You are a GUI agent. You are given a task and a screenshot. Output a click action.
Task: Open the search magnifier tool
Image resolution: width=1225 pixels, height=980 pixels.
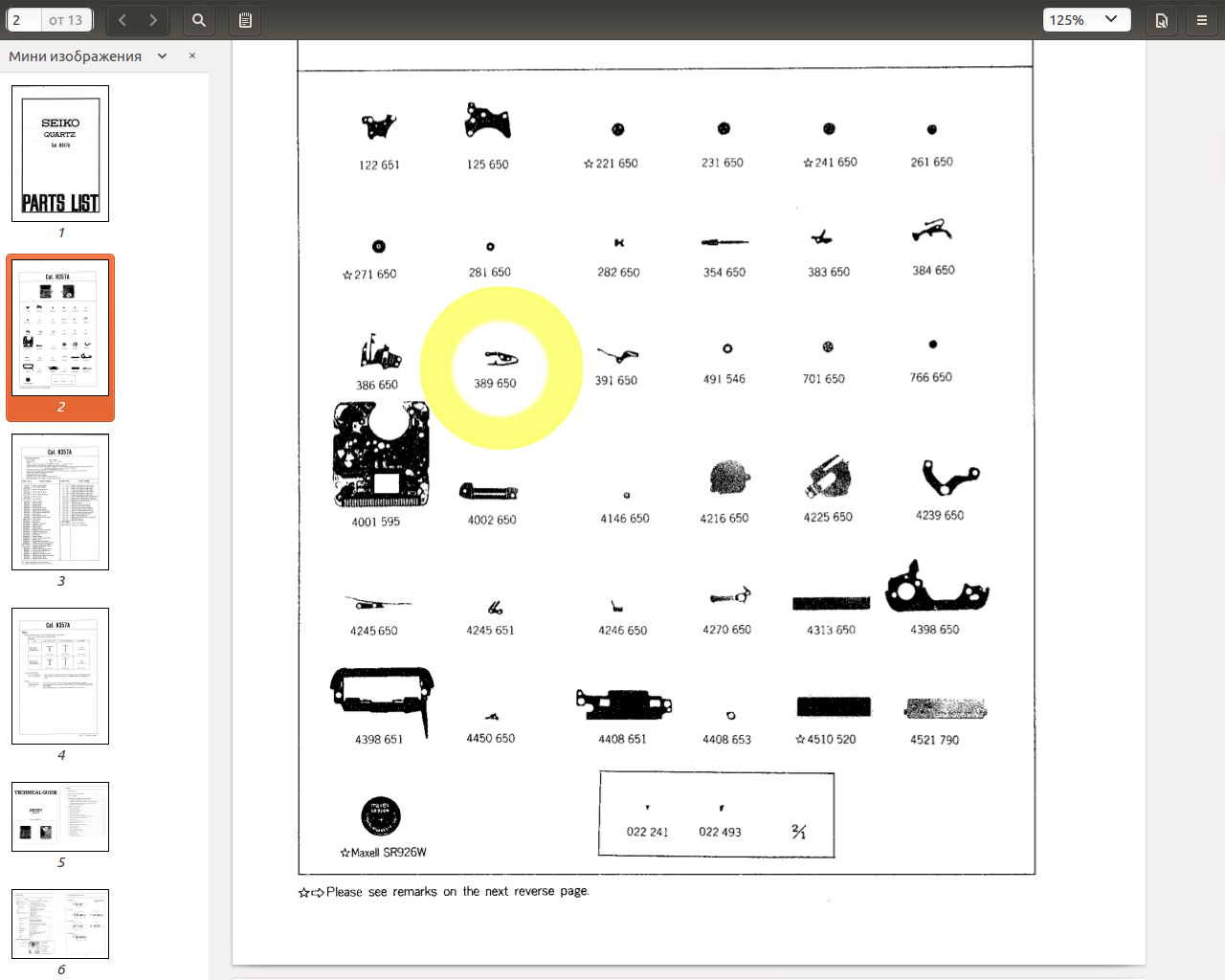tap(198, 19)
